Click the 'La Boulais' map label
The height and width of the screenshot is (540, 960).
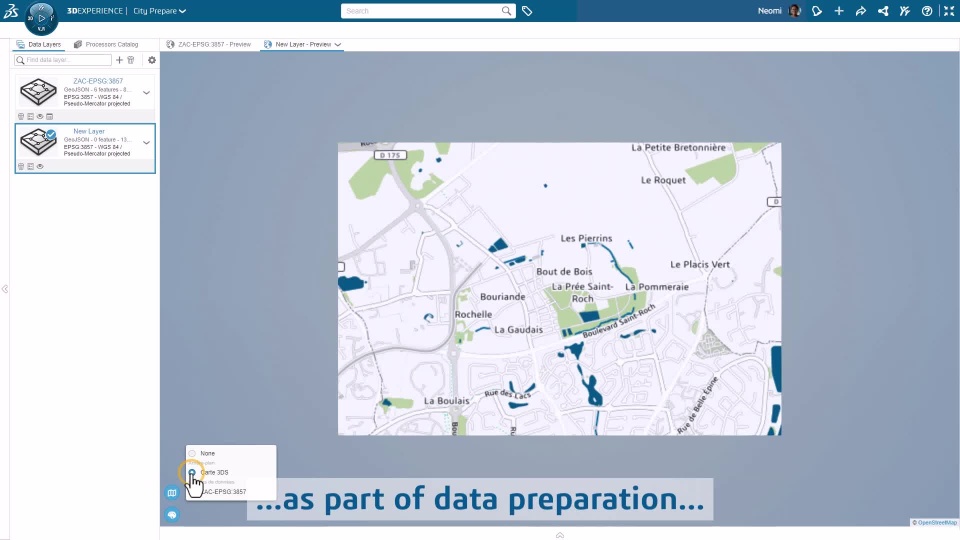(447, 401)
